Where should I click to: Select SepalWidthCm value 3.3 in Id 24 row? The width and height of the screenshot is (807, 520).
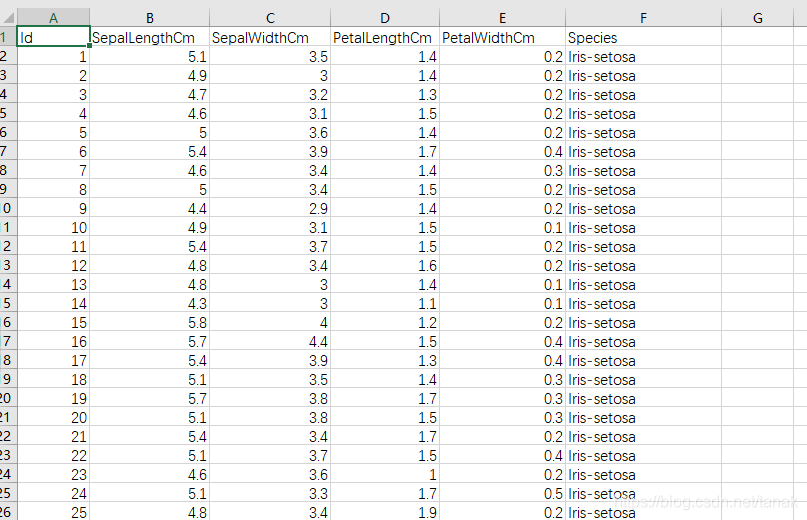click(x=270, y=493)
